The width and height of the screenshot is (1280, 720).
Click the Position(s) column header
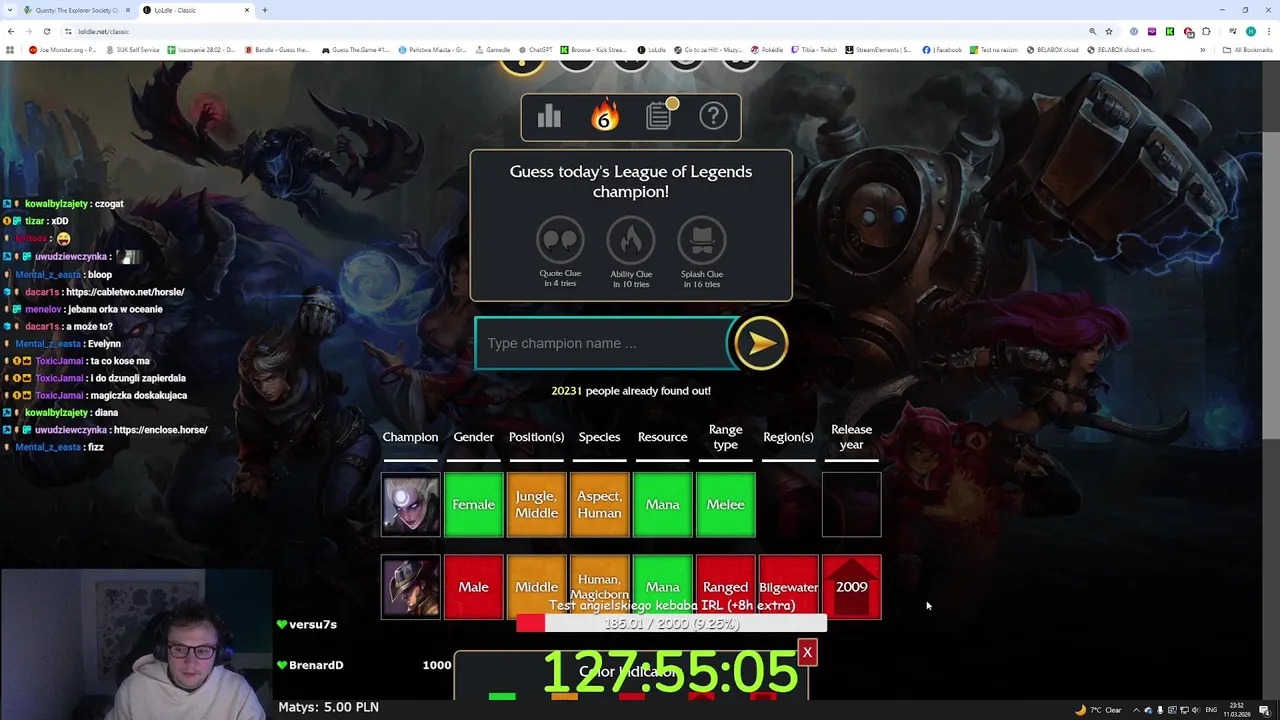point(536,437)
